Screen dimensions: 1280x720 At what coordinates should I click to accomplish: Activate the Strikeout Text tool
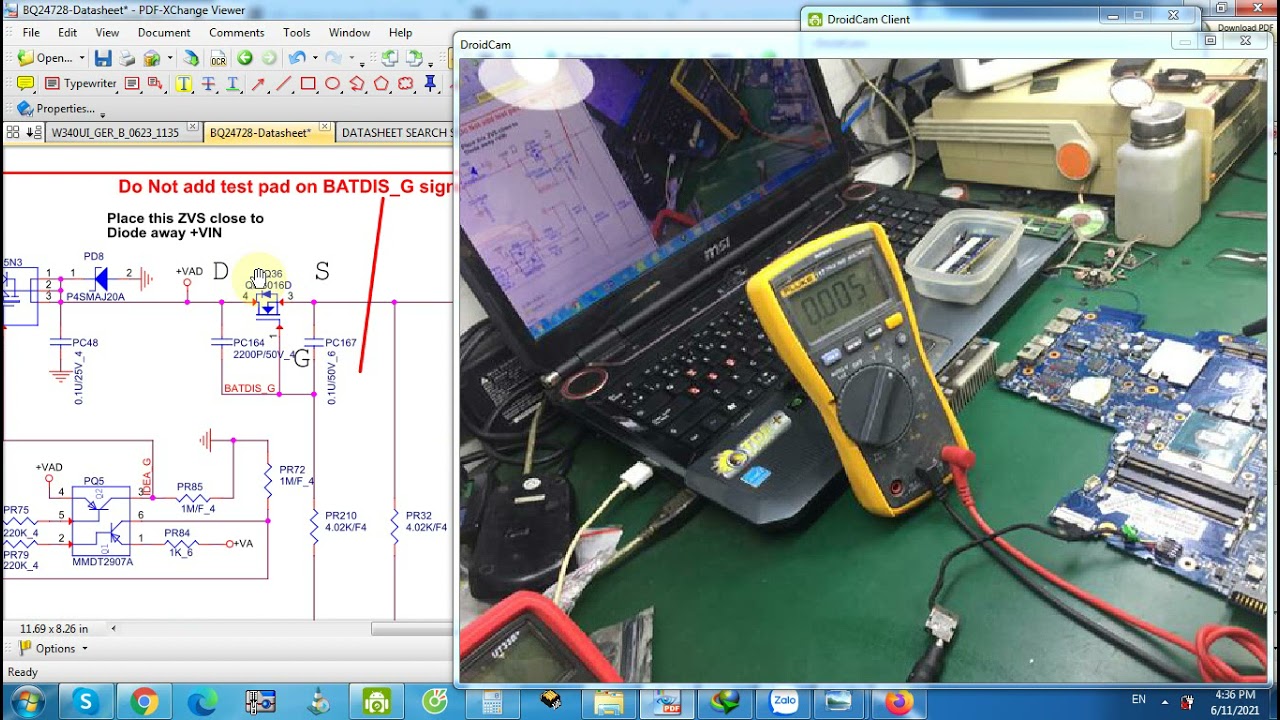(208, 83)
